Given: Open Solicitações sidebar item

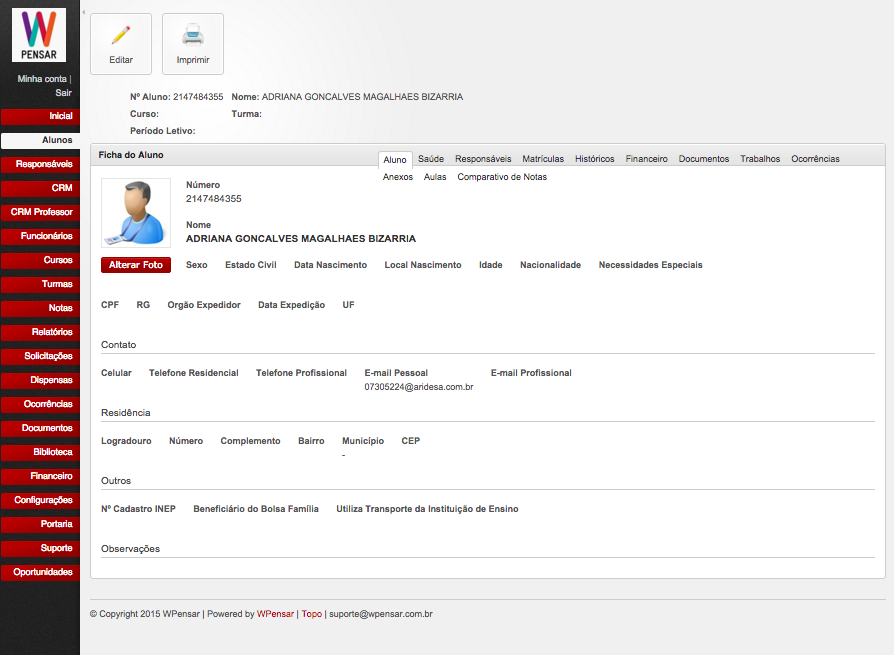Looking at the screenshot, I should click(x=40, y=356).
